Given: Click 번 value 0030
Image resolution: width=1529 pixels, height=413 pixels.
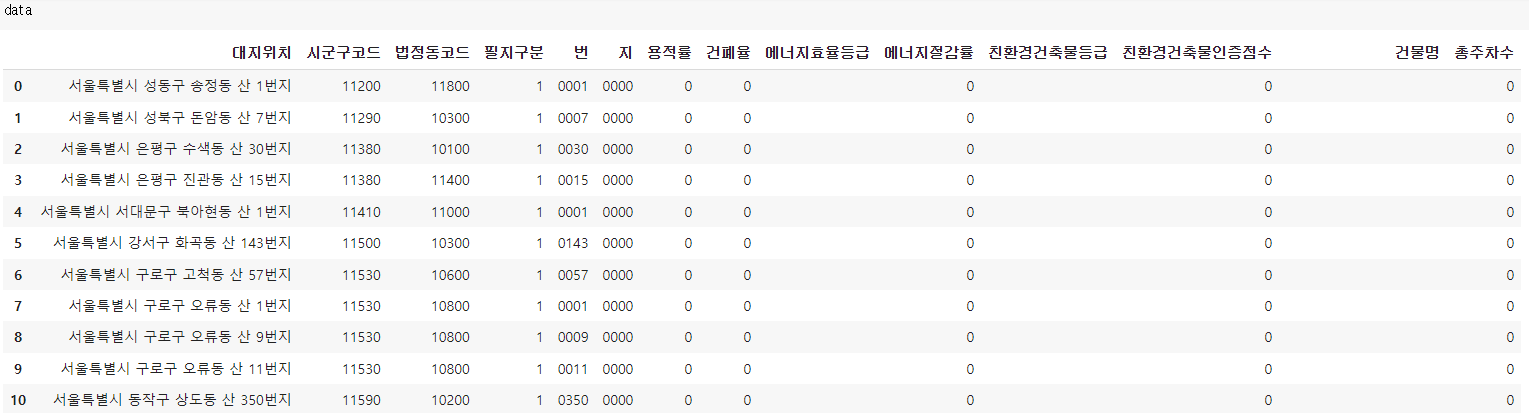Looking at the screenshot, I should (573, 149).
